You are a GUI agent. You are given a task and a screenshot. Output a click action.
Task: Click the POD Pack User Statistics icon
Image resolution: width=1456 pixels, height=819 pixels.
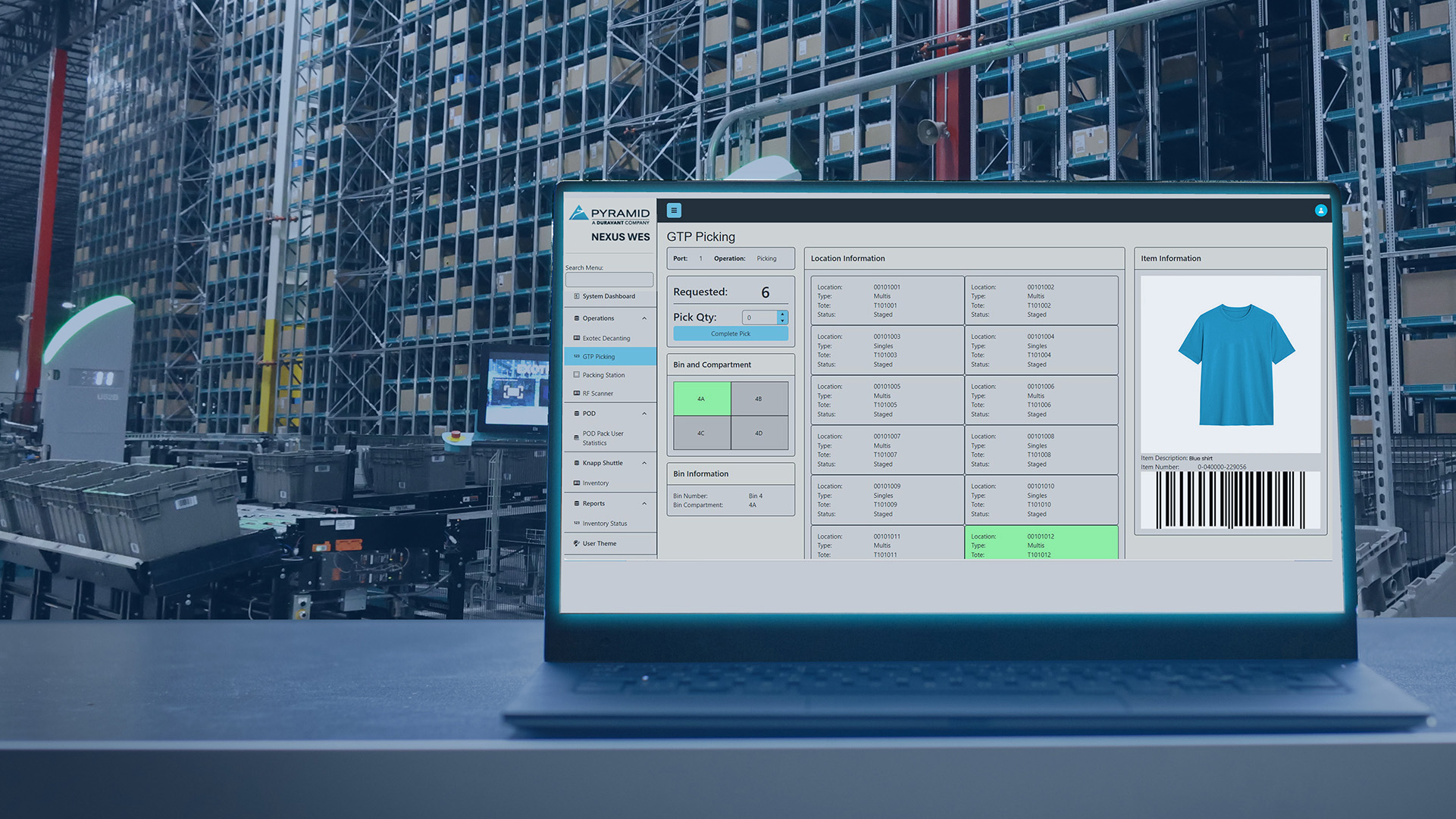[x=577, y=438]
